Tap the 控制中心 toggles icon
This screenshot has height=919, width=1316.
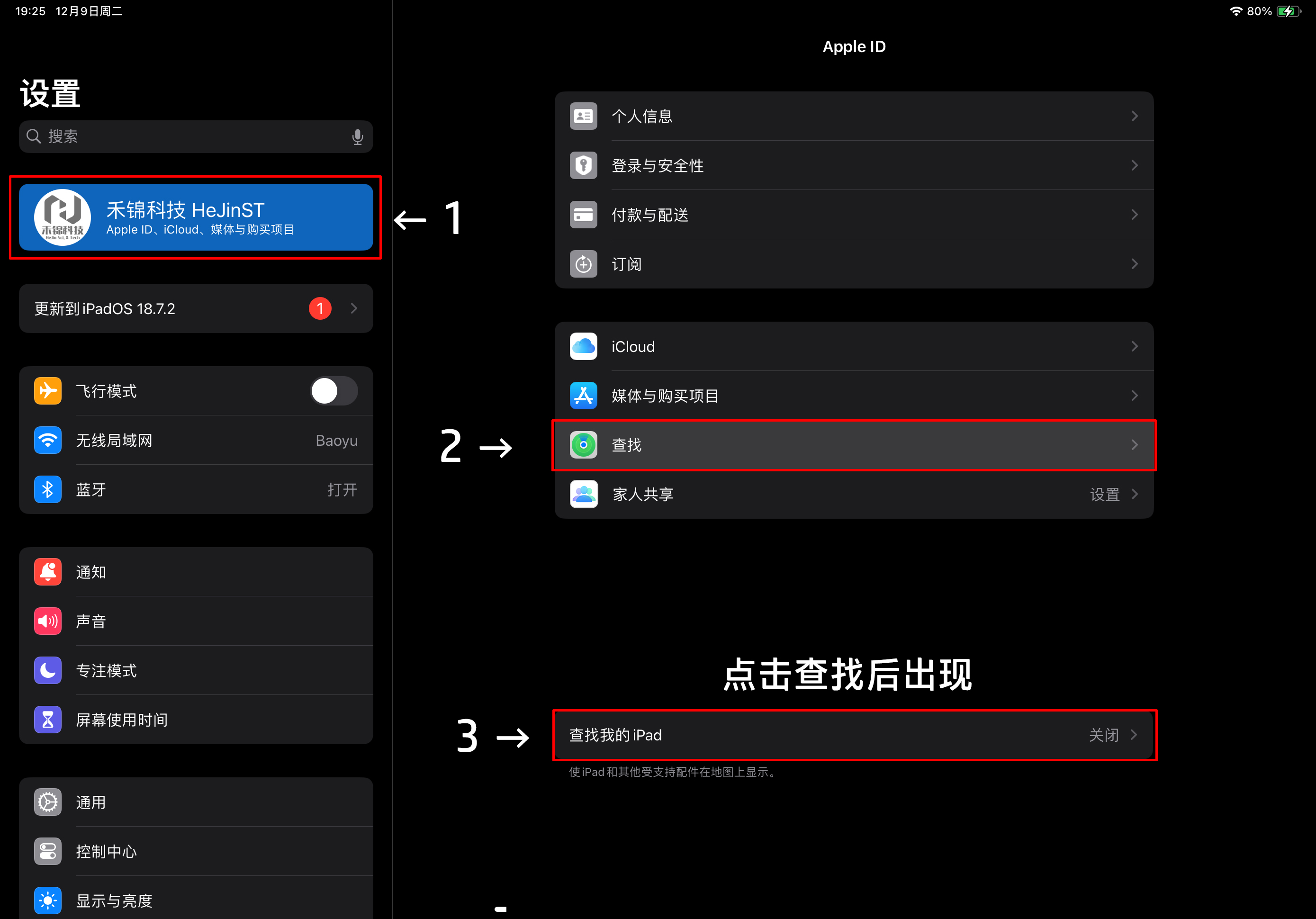(x=47, y=852)
